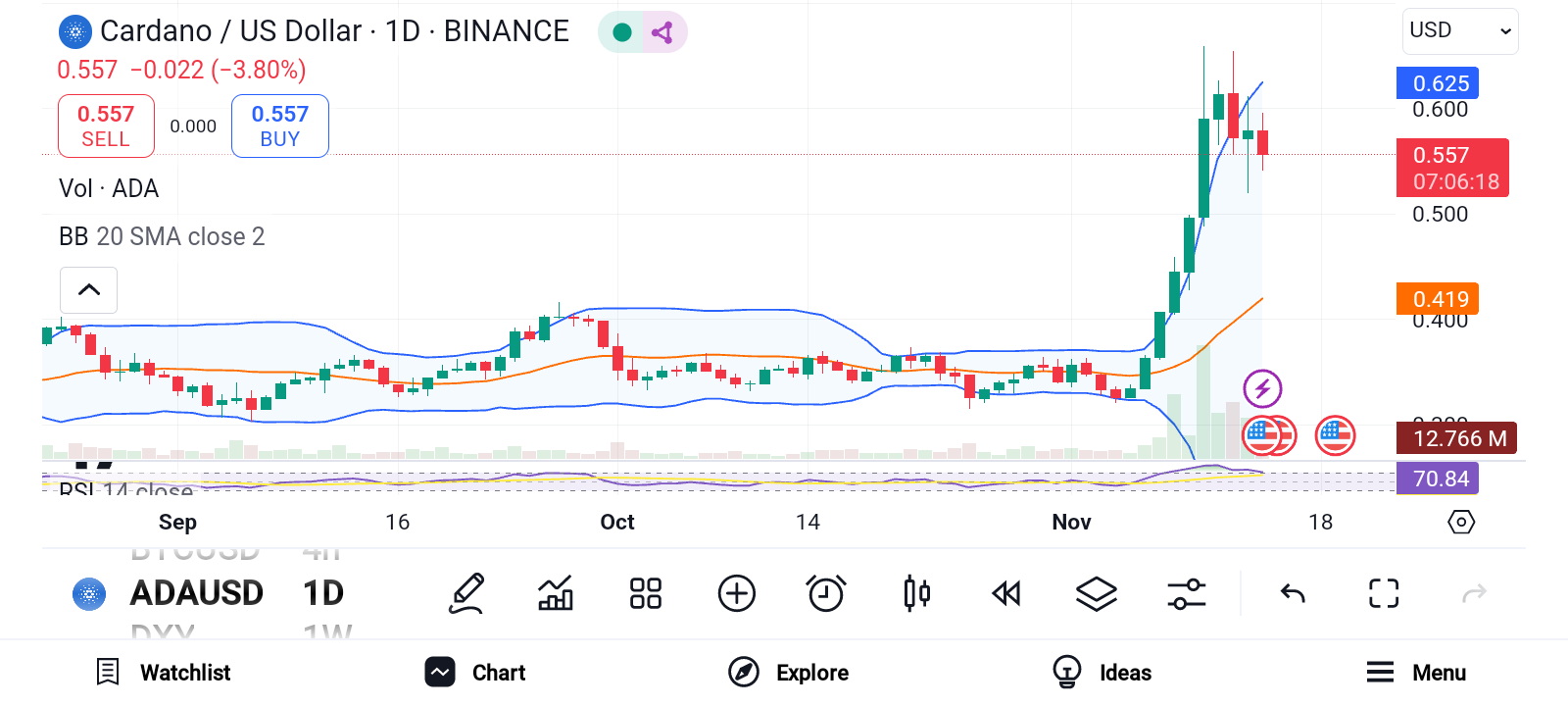Image resolution: width=1568 pixels, height=706 pixels.
Task: Open the indicators chart icon
Action: click(556, 593)
